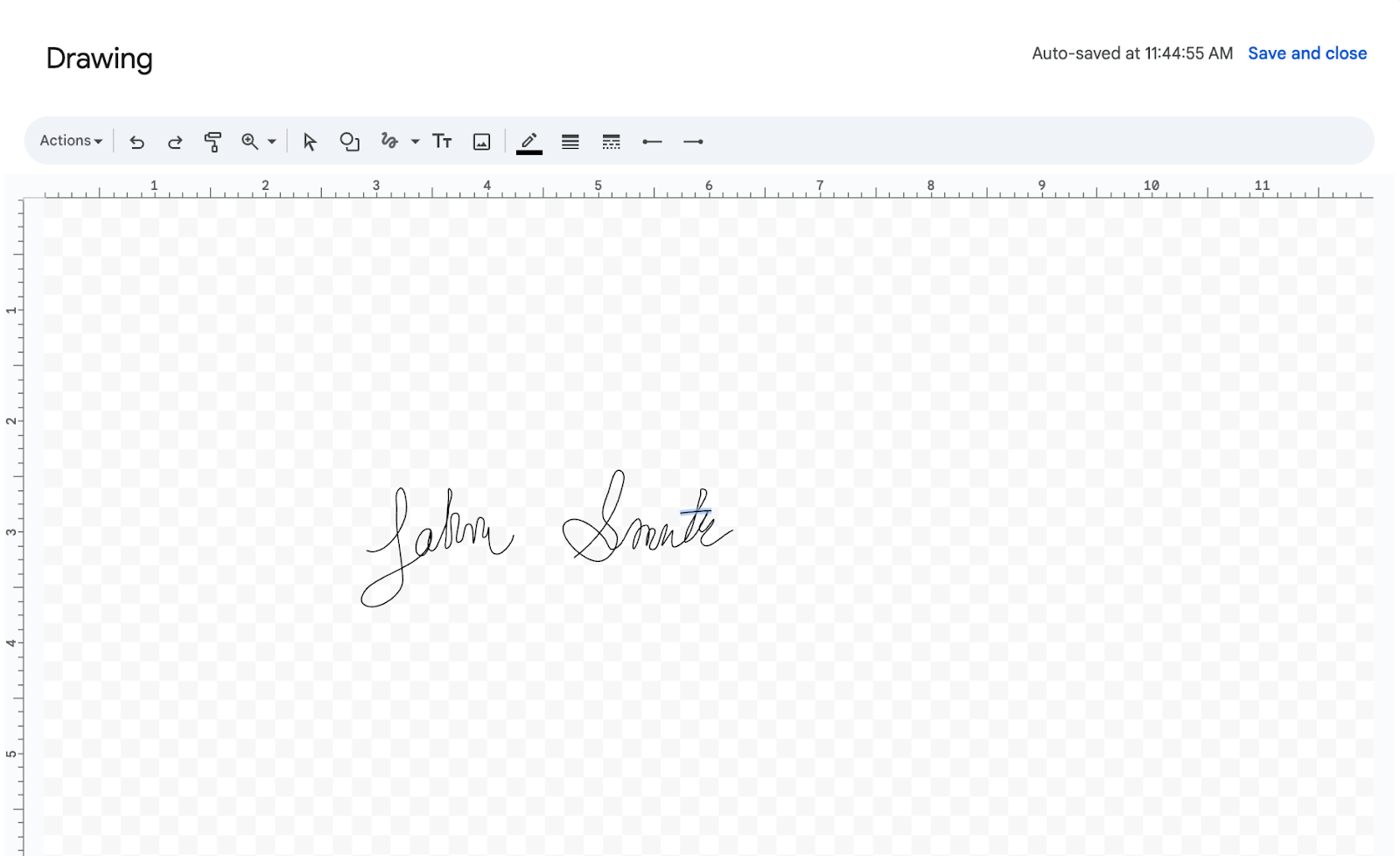Screen dimensions: 1400x856
Task: Select the Paint format roller tool
Action: click(x=213, y=142)
